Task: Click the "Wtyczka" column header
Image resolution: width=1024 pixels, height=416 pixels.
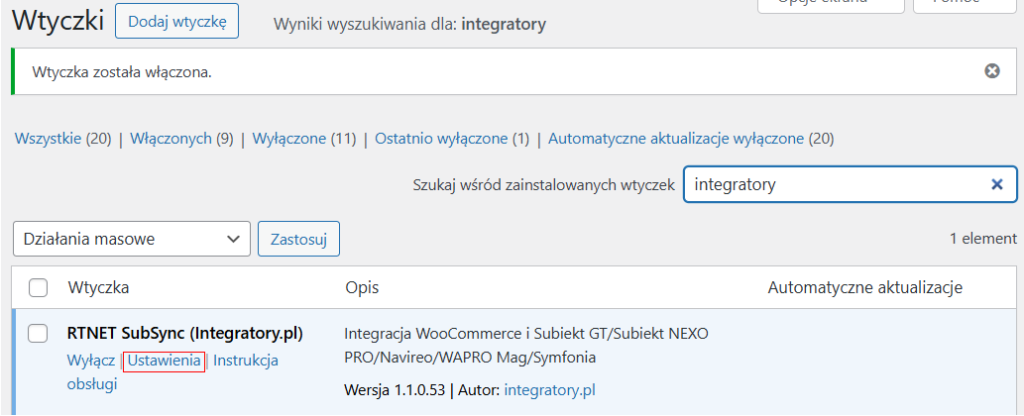Action: 99,288
